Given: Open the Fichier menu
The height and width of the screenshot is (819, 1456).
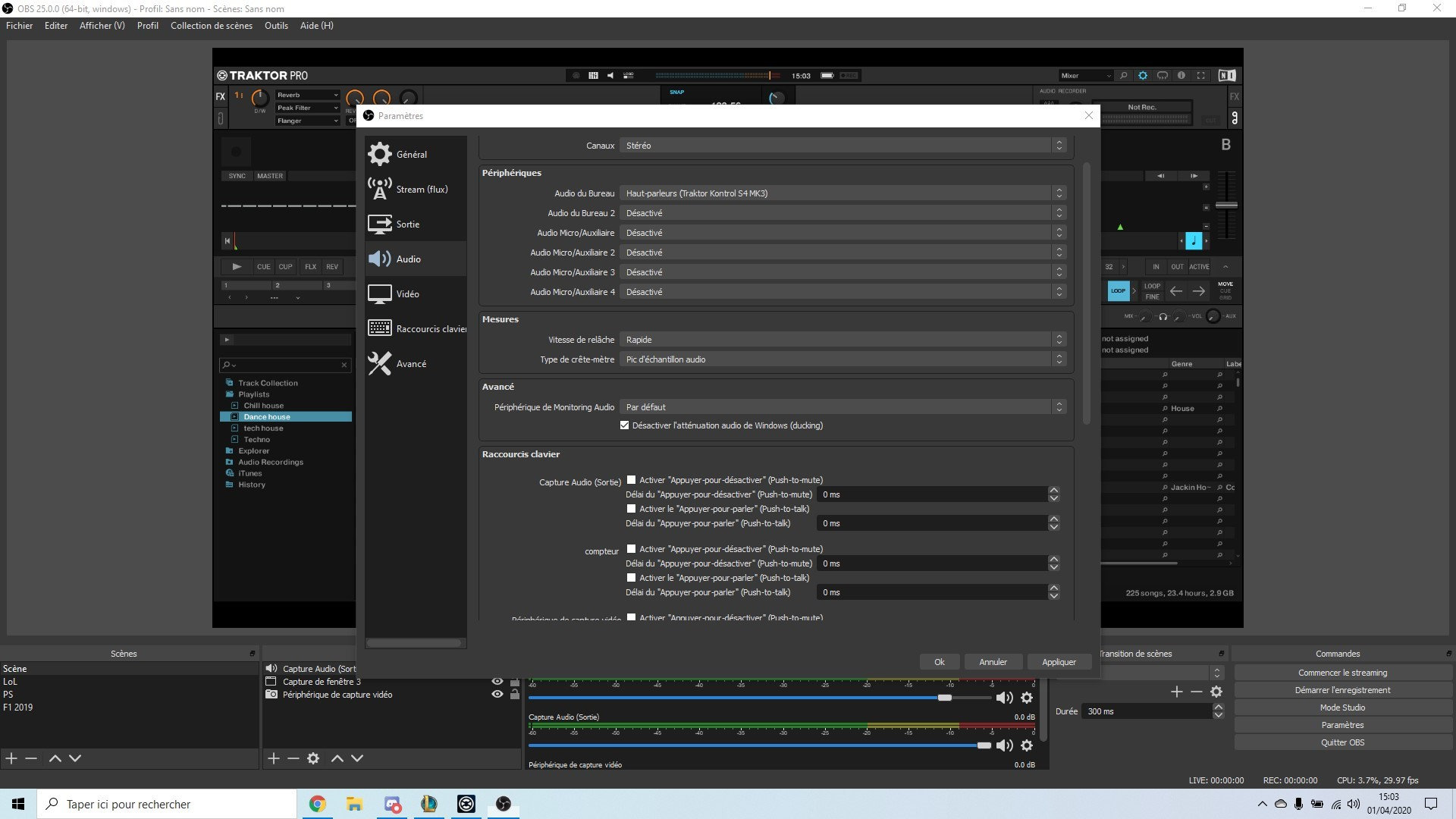Looking at the screenshot, I should 19,25.
